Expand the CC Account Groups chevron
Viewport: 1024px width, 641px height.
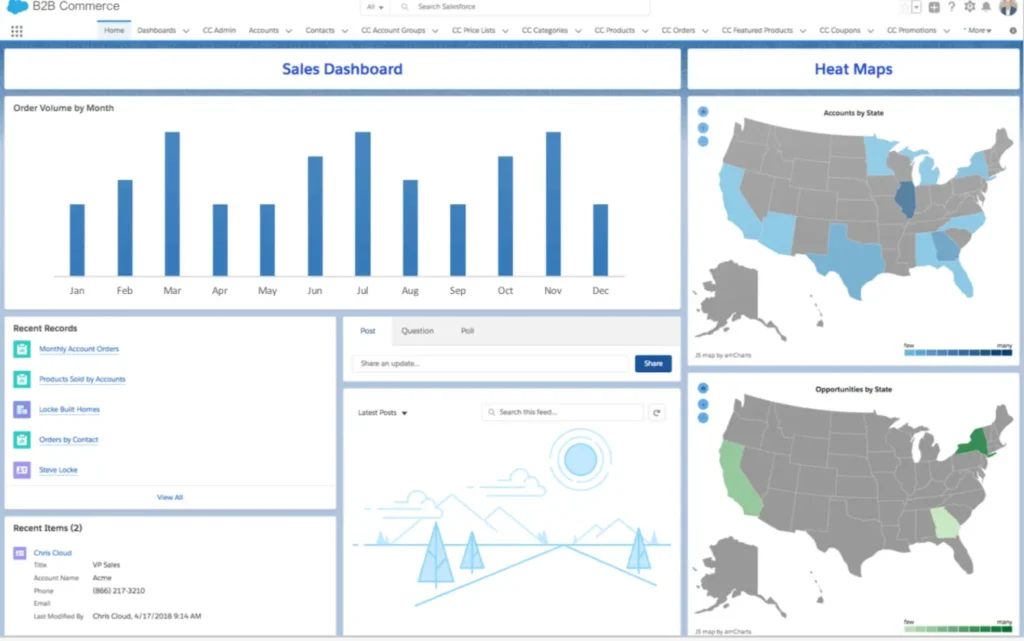(435, 31)
